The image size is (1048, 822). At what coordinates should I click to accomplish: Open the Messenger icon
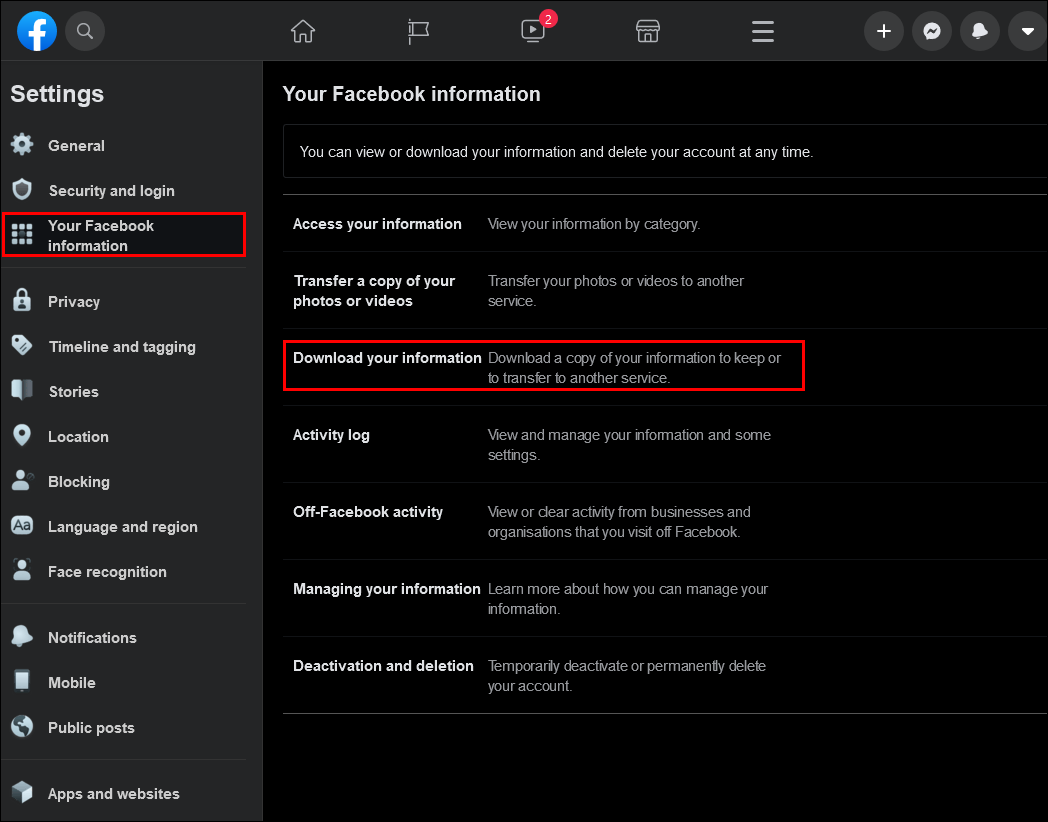932,31
